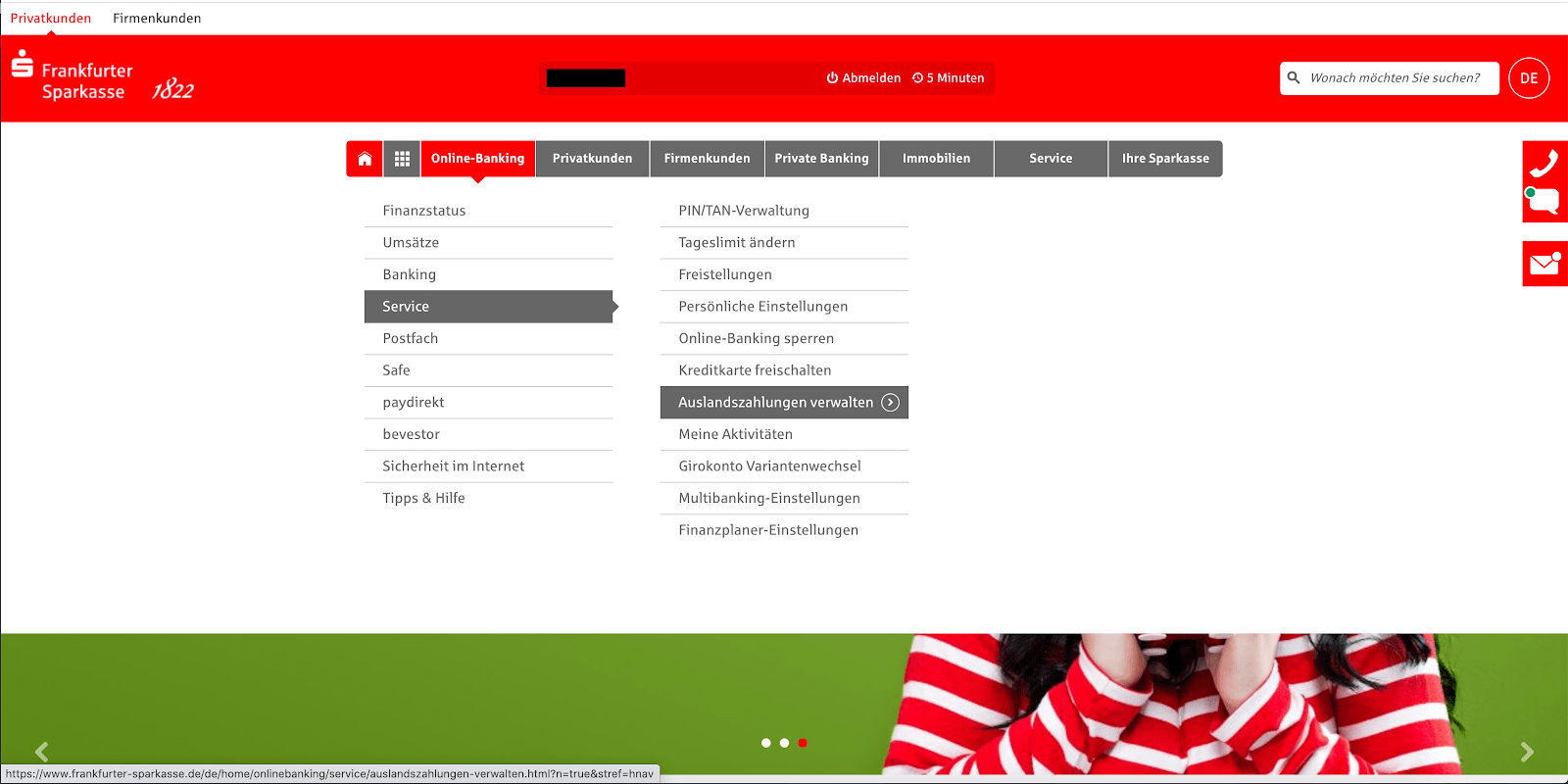Go to previous banner slide arrow
Viewport: 1568px width, 784px height.
pos(41,752)
